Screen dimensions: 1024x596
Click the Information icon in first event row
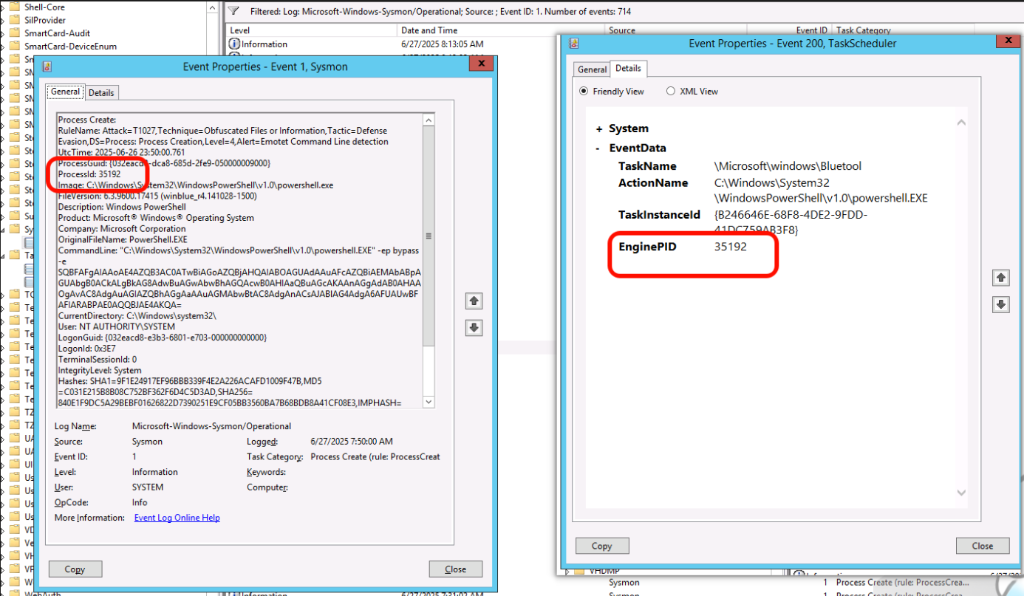(234, 45)
